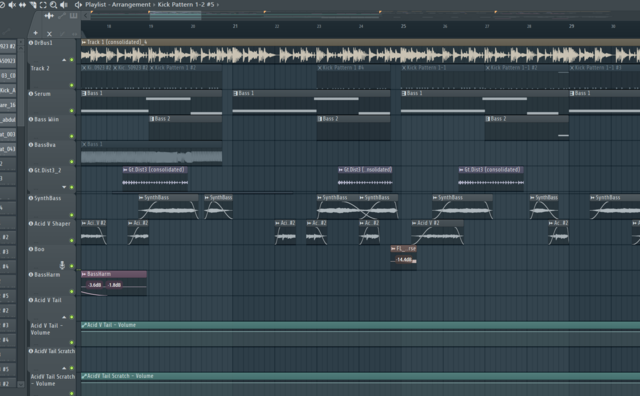Click the picker scrollbar down arrow

coord(21,384)
